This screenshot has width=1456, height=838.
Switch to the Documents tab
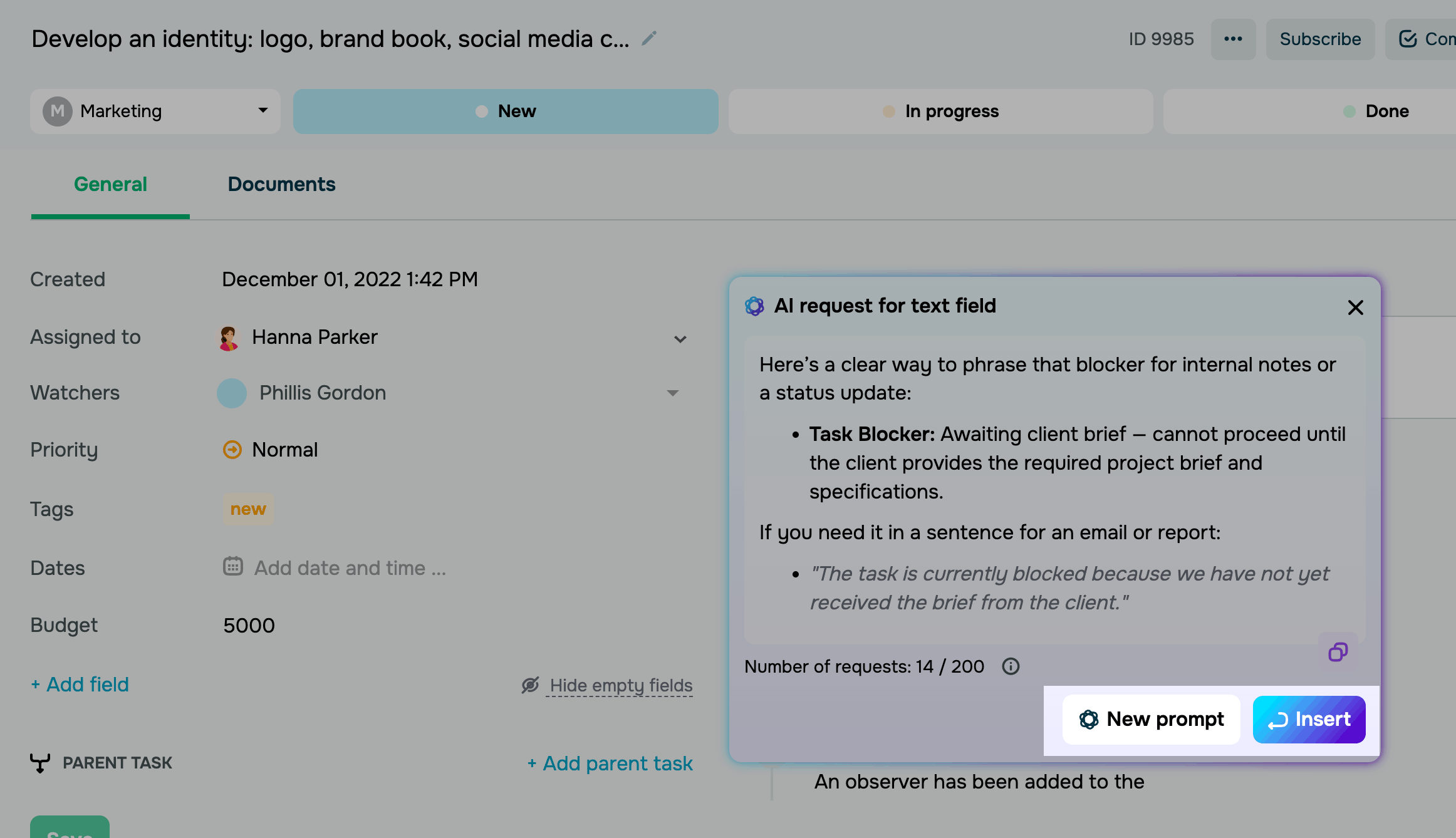click(281, 184)
